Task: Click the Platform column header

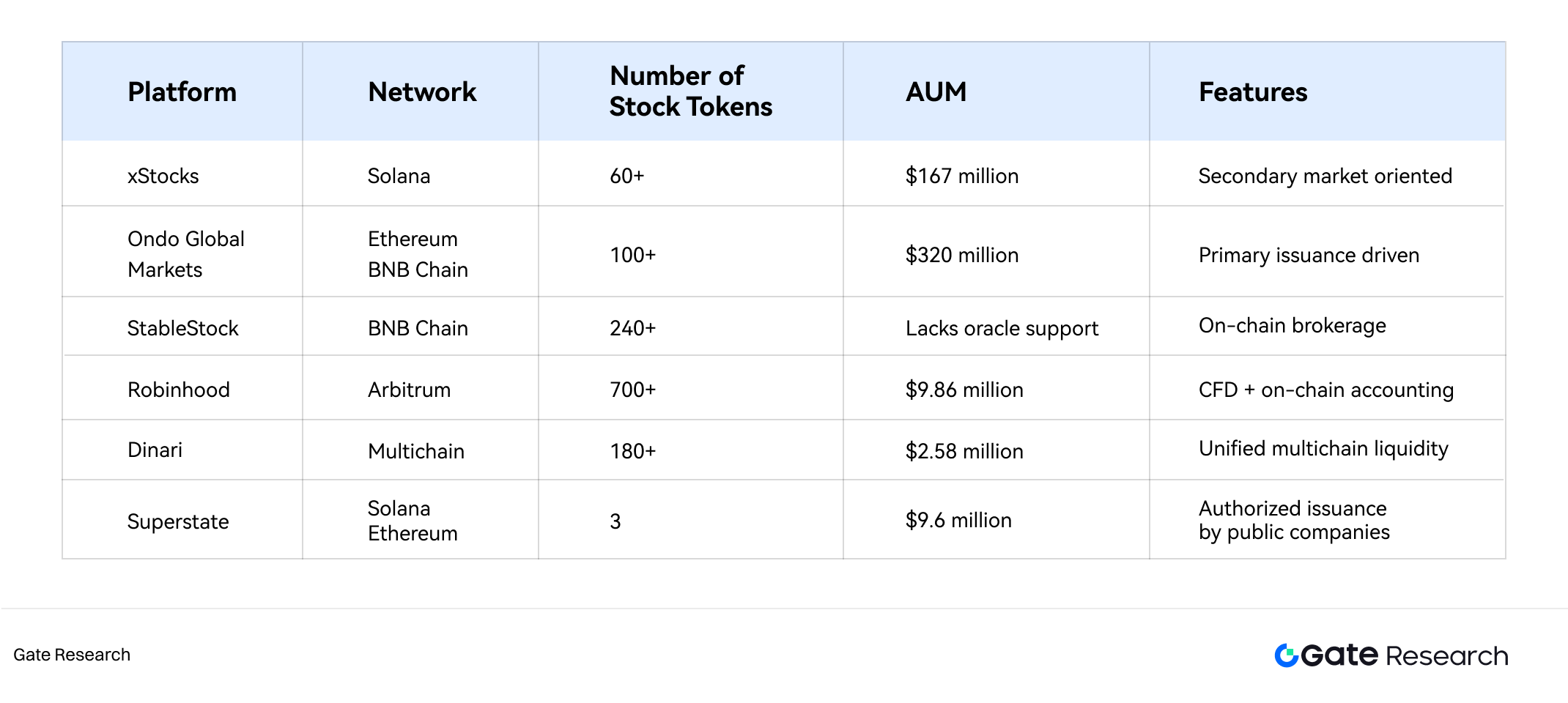Action: pos(182,92)
